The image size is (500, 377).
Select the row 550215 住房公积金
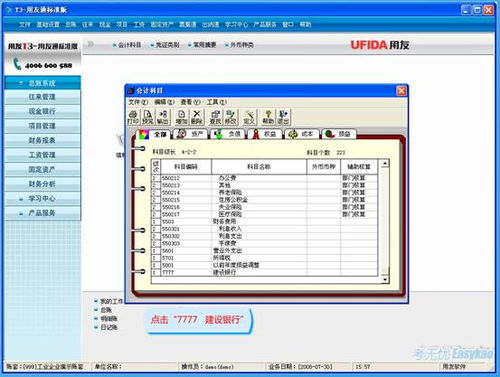tap(265, 200)
